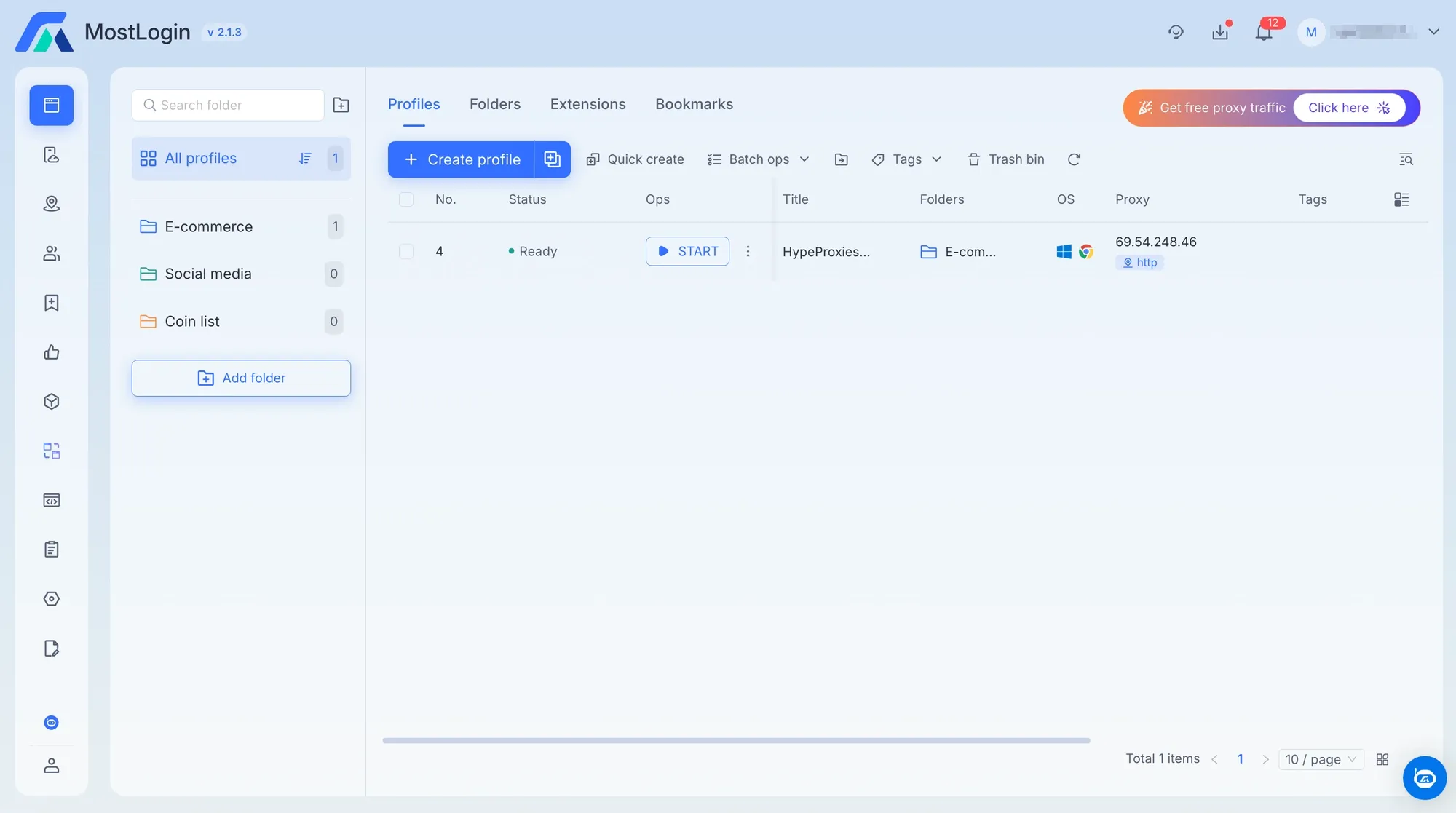Click the notification bell icon
The image size is (1456, 813).
click(1264, 33)
